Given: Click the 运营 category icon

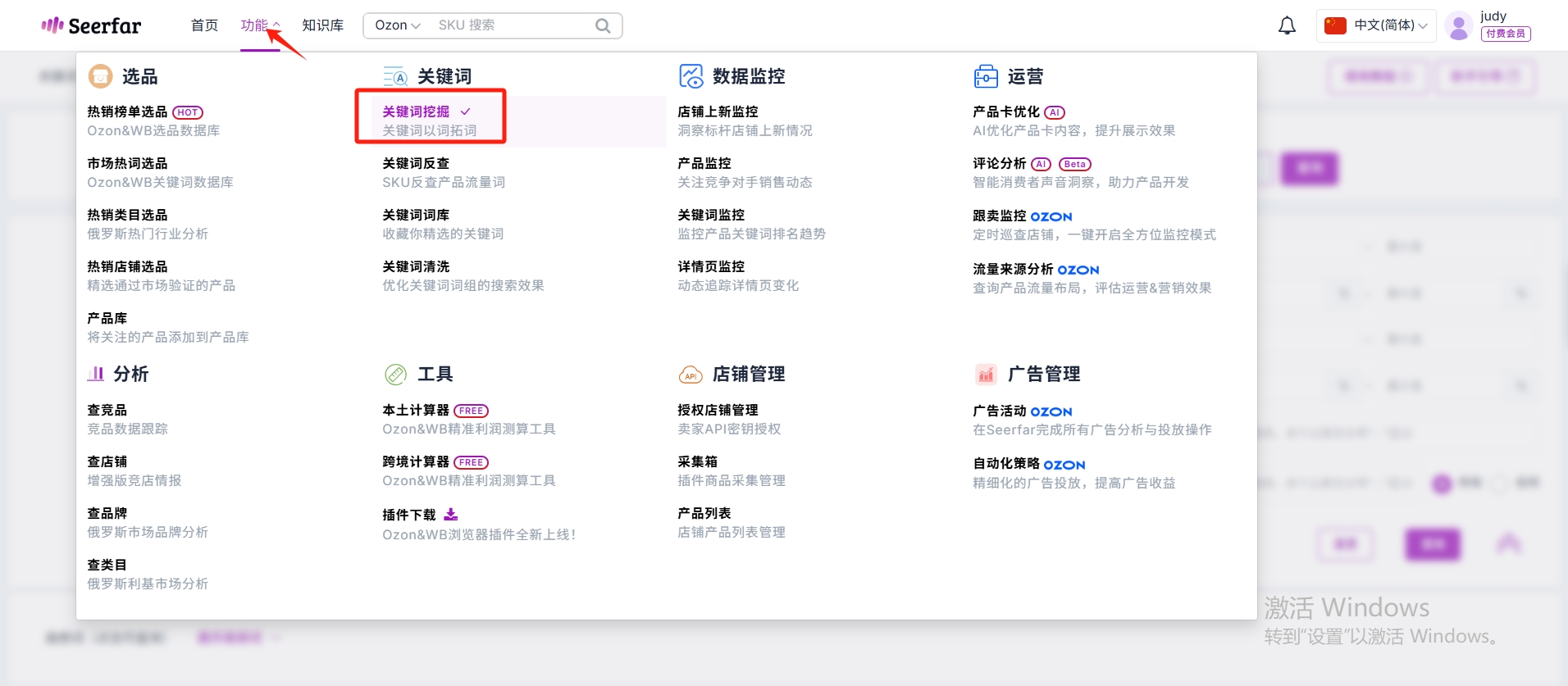Looking at the screenshot, I should pyautogui.click(x=986, y=76).
